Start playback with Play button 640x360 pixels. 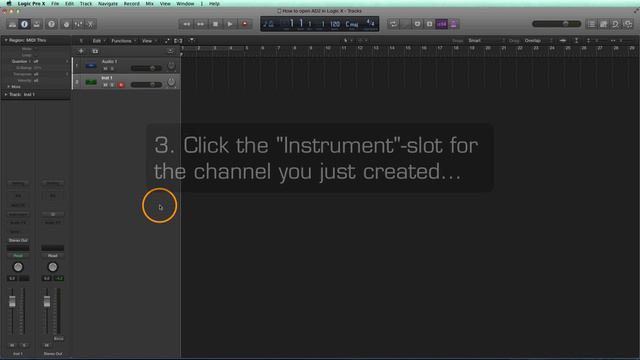click(230, 24)
